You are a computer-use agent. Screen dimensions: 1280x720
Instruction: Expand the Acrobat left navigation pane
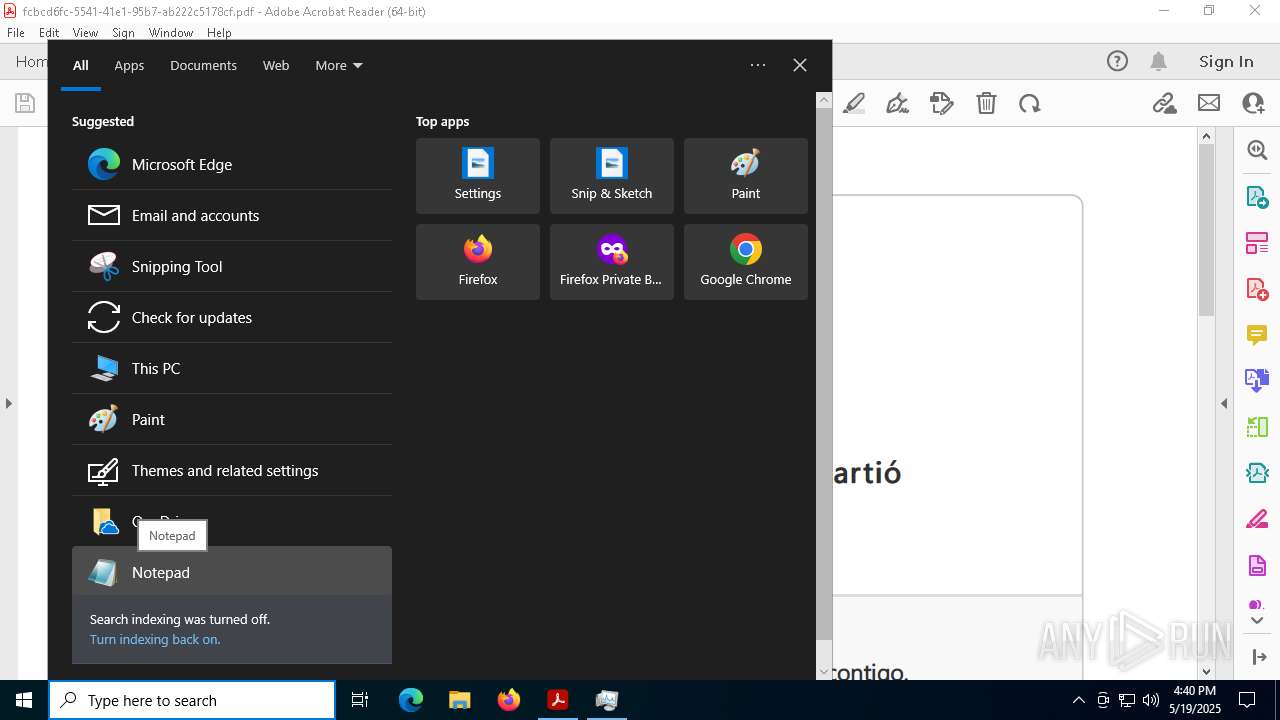(x=8, y=404)
